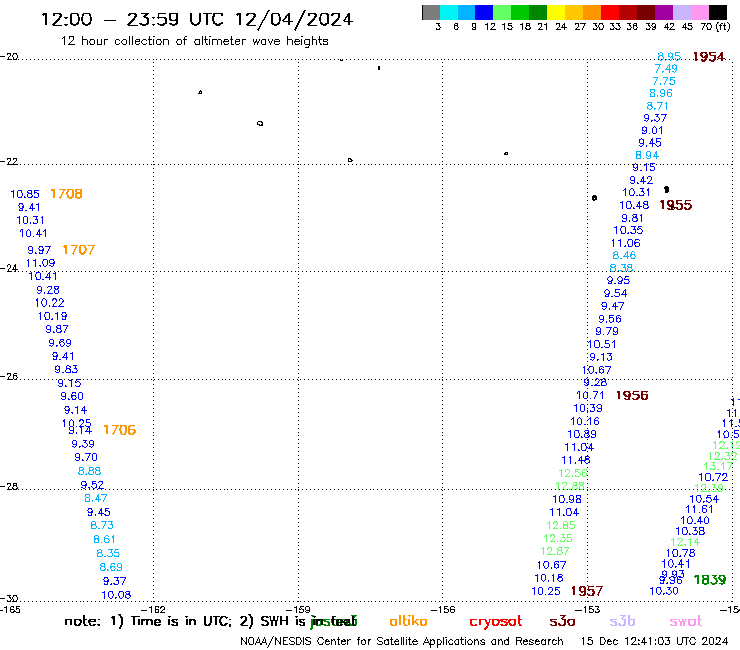The width and height of the screenshot is (740, 650).
Task: Click the dark blue 12 ft legend swatch
Action: click(x=484, y=12)
